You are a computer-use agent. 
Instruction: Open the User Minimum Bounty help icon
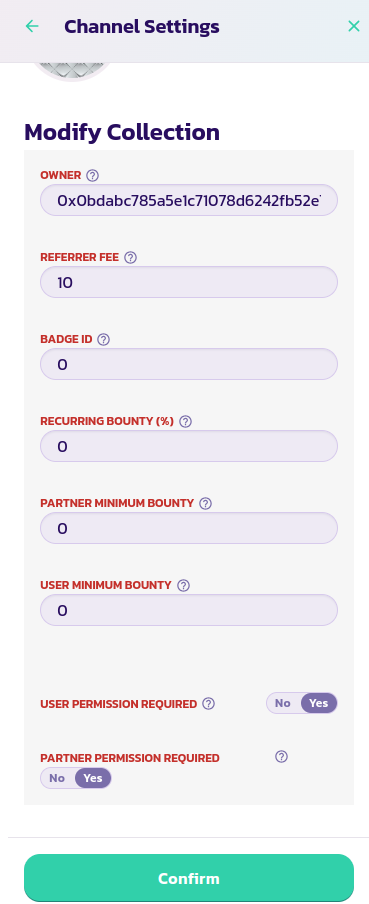pyautogui.click(x=183, y=585)
